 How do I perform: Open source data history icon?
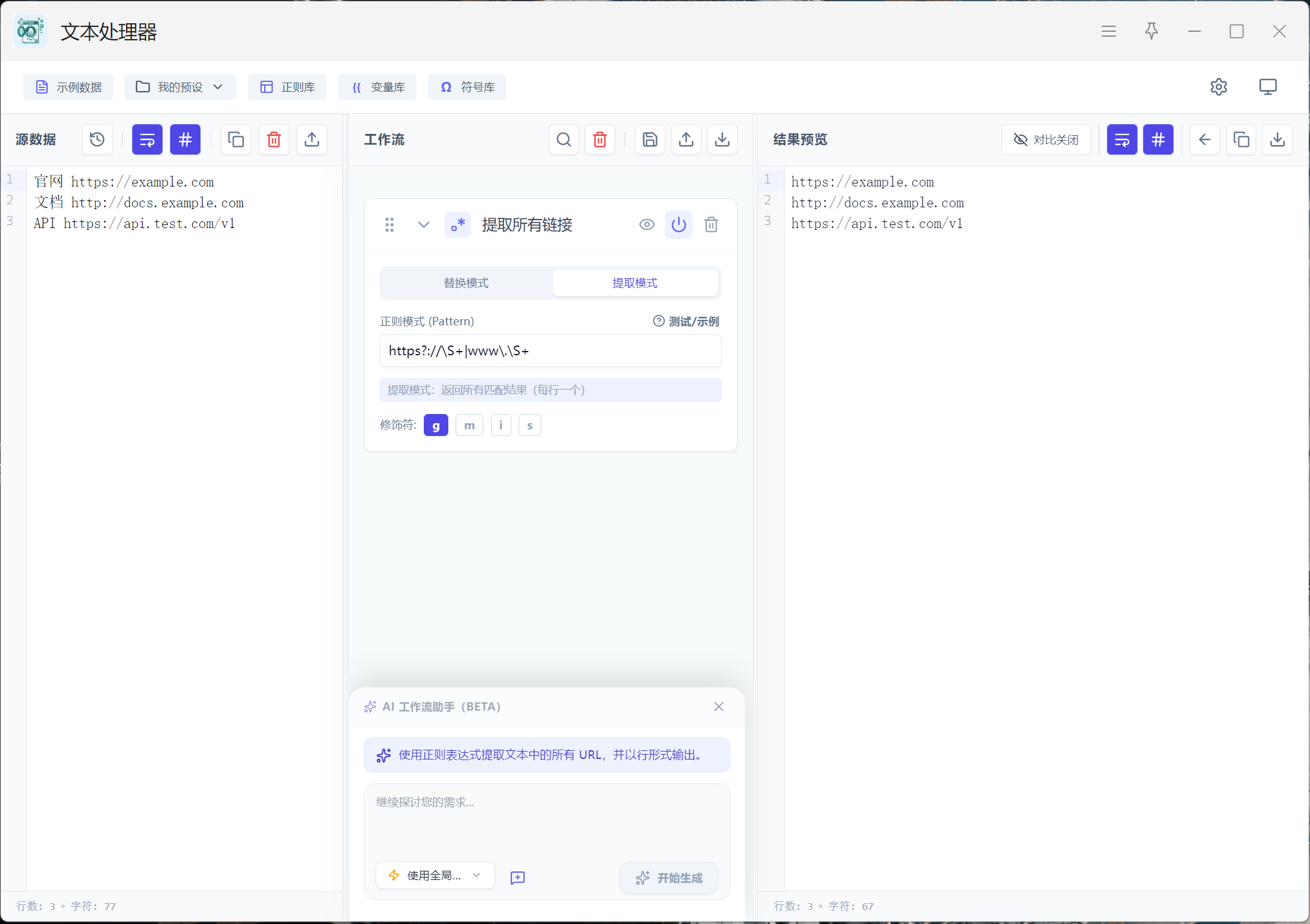97,139
